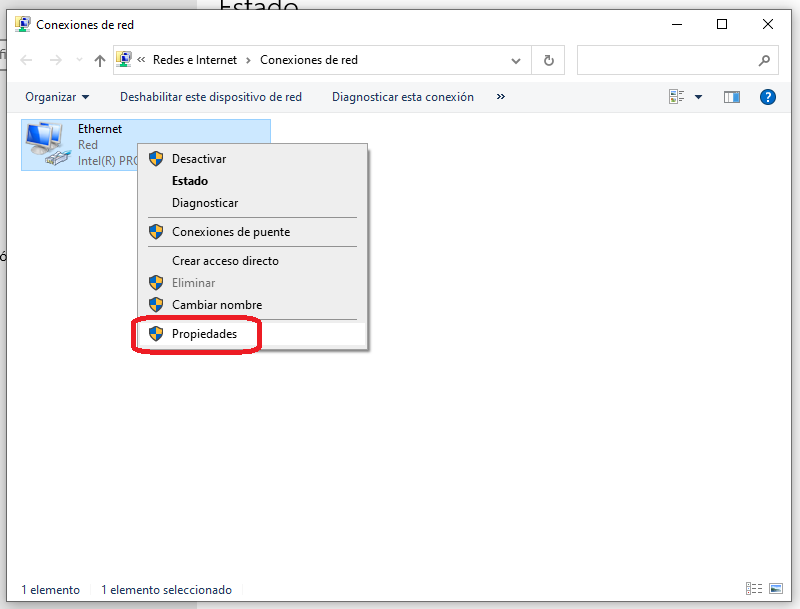The image size is (800, 609).
Task: Expand the view options dropdown arrow
Action: [x=700, y=96]
